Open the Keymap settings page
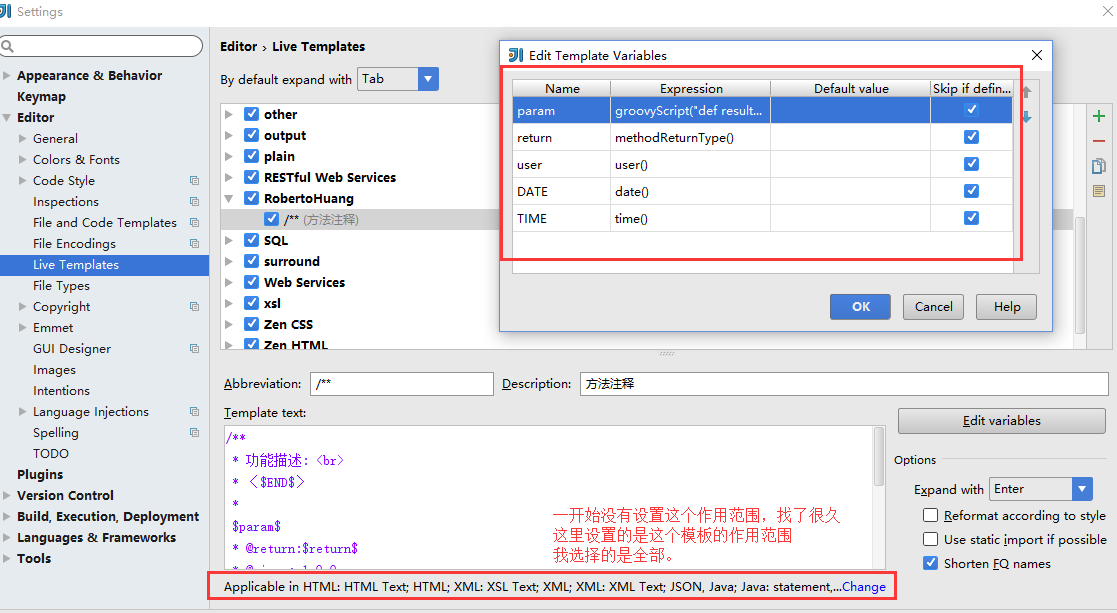The height and width of the screenshot is (613, 1117). click(41, 96)
